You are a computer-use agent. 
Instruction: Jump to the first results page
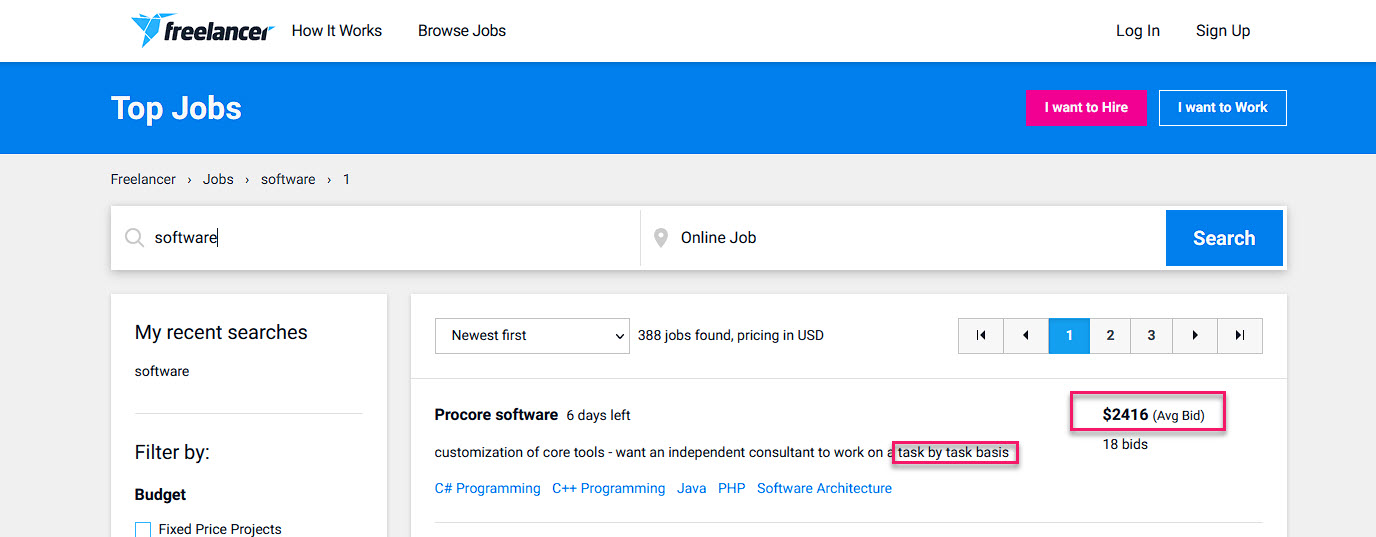tap(981, 336)
